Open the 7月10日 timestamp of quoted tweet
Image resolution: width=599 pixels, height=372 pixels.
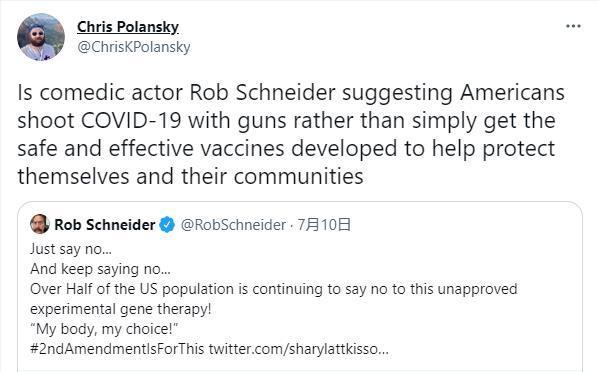[324, 225]
